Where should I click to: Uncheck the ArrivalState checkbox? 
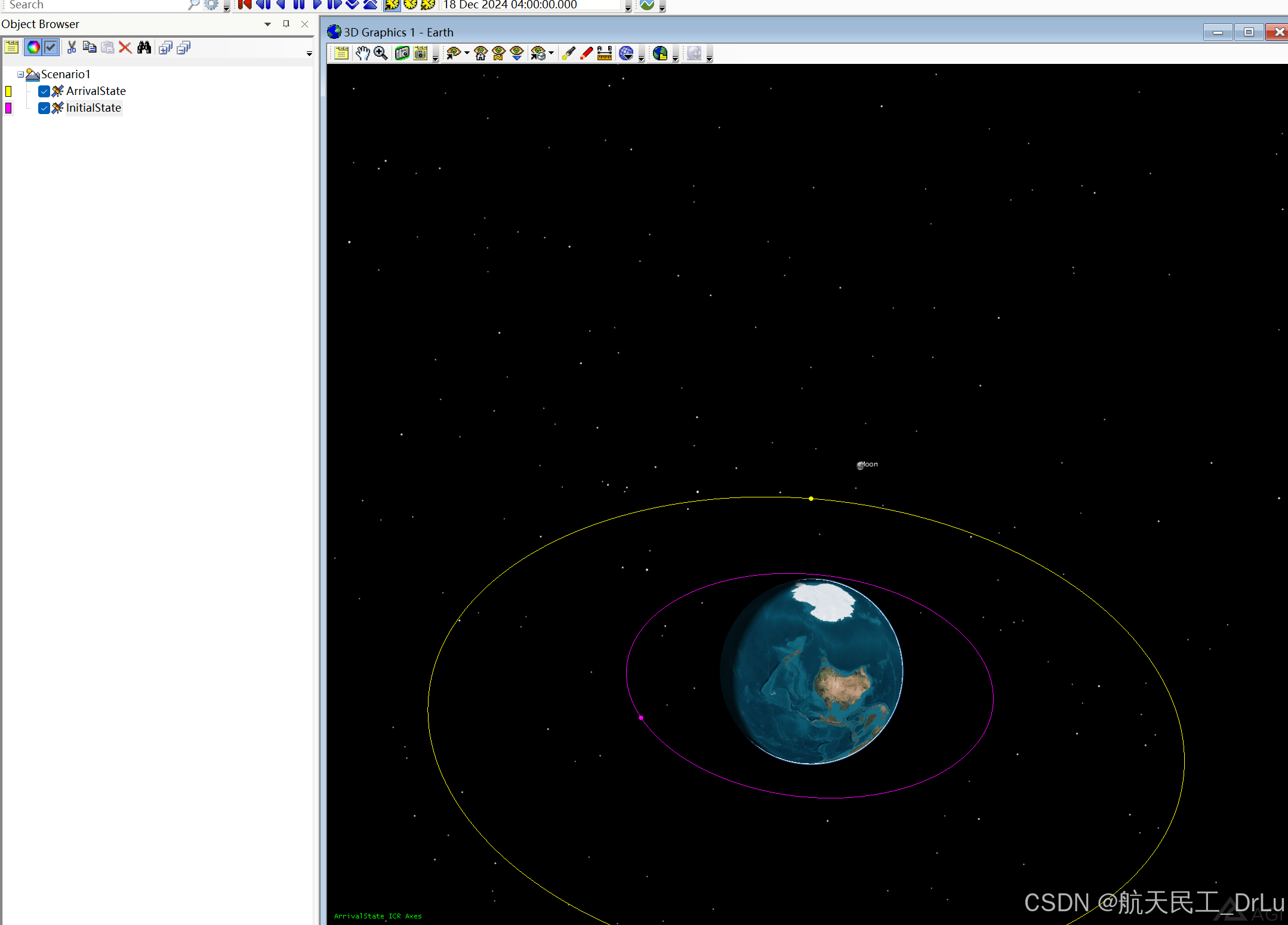(44, 91)
